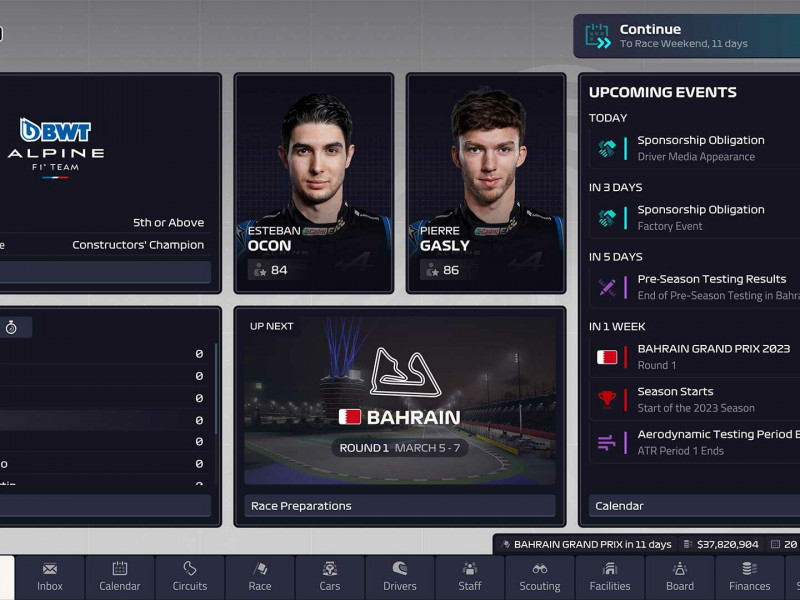Select Pierre Gasly driver card
This screenshot has height=600, width=800.
point(486,183)
